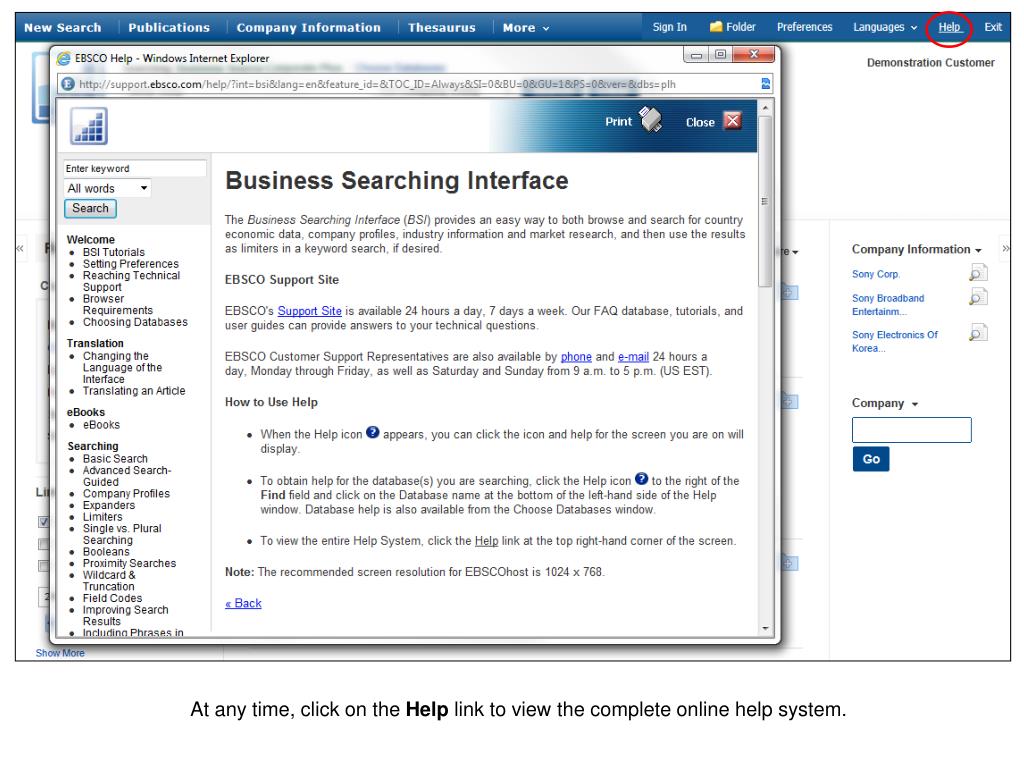Image resolution: width=1024 pixels, height=768 pixels.
Task: Click the Exit link
Action: [993, 27]
